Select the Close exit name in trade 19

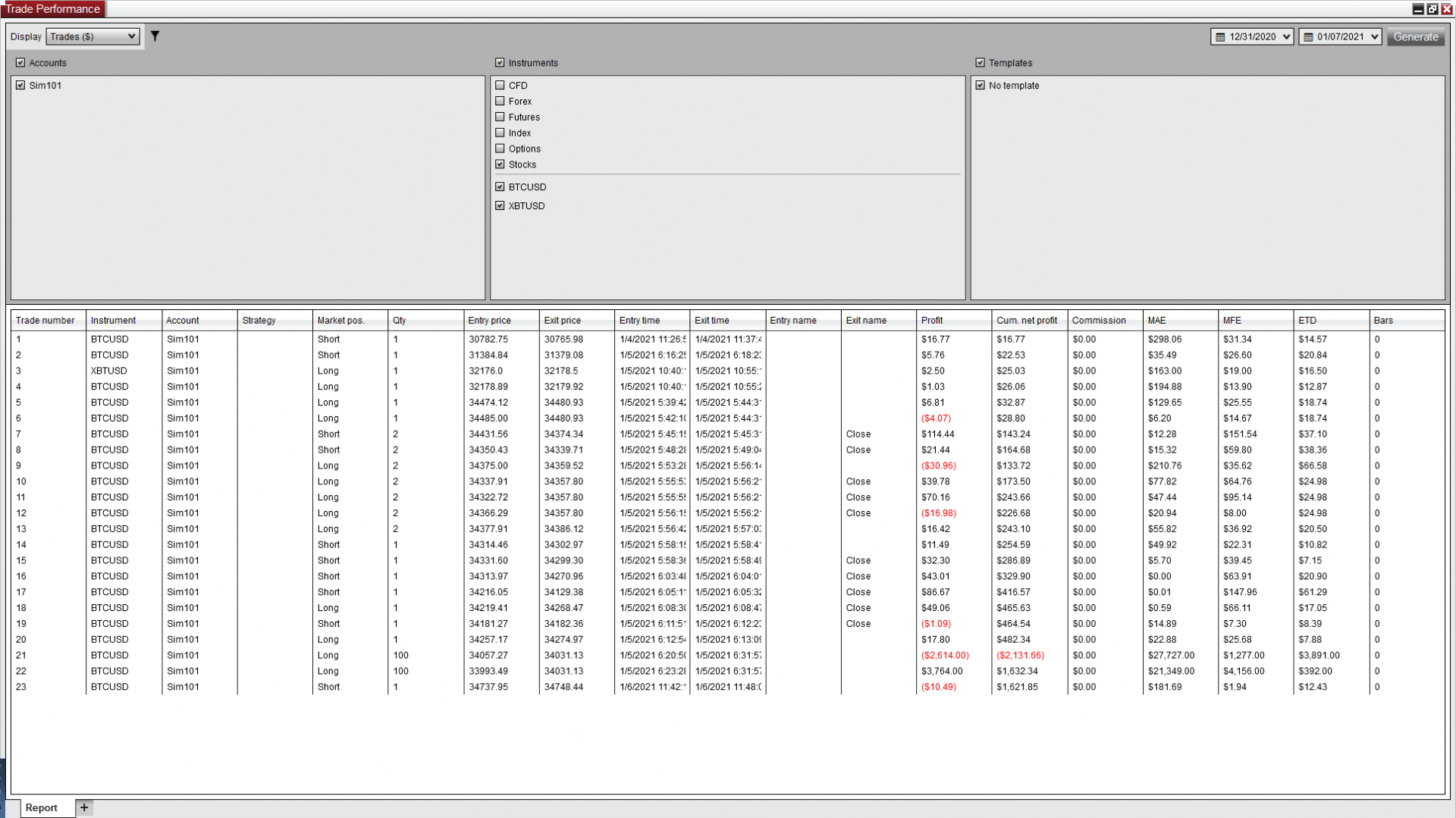click(858, 624)
